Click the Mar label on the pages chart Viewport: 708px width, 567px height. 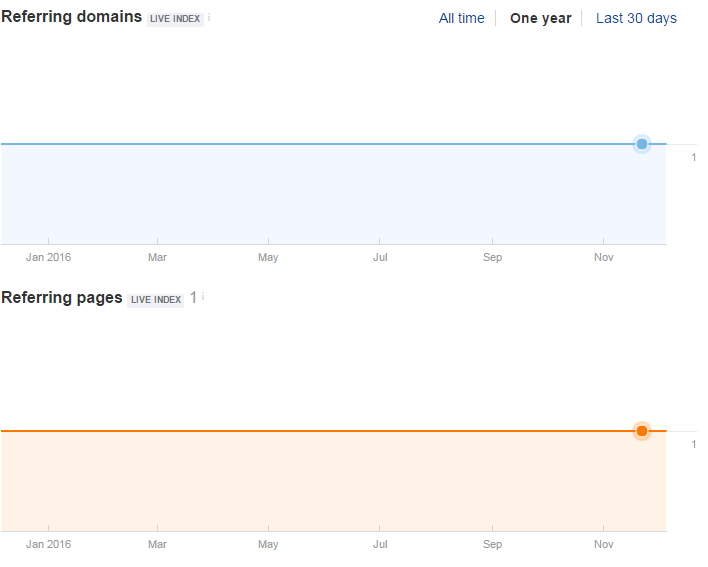pos(157,545)
